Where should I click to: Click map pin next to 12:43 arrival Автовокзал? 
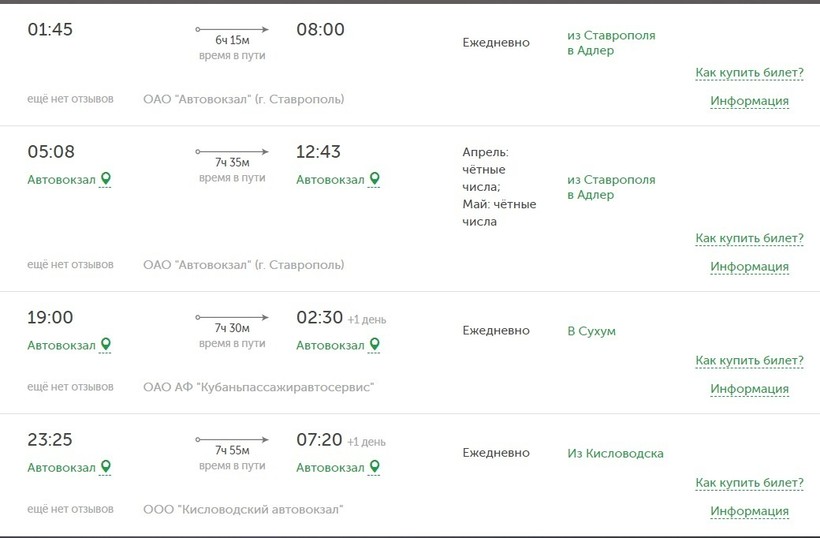pos(375,179)
